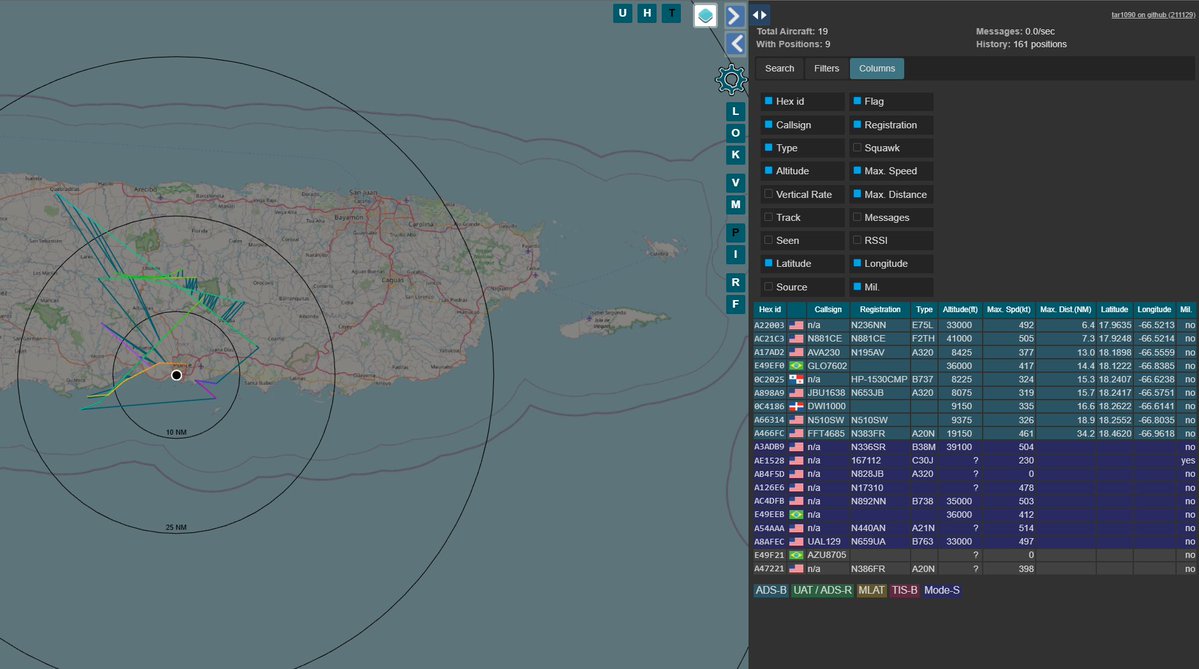Select aircraft row JBU1638
1199x669 pixels.
[975, 393]
